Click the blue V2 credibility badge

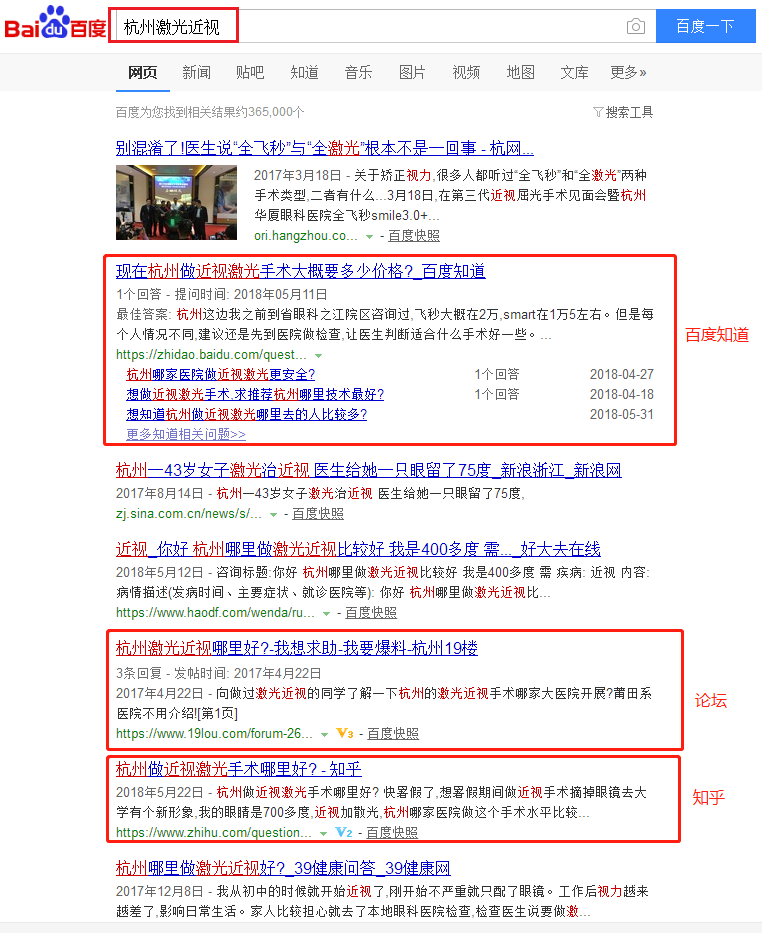click(x=344, y=832)
